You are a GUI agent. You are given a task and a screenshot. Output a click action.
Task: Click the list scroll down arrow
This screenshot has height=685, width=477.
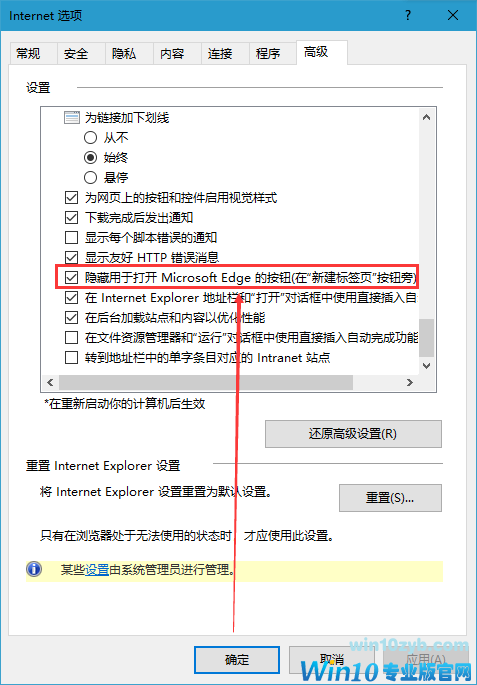427,366
